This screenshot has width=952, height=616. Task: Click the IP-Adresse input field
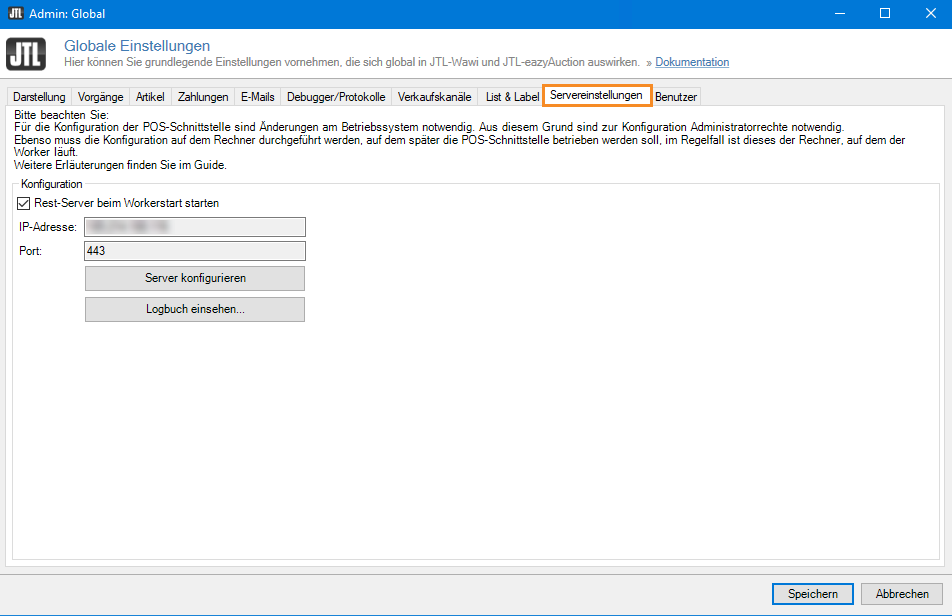point(195,227)
